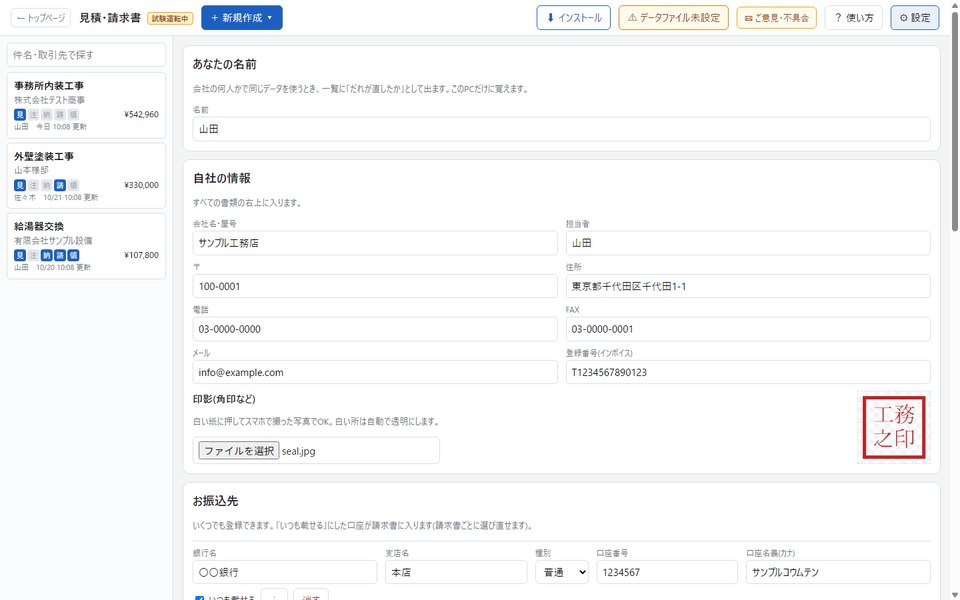Click the インストール button
The height and width of the screenshot is (600, 960).
click(x=574, y=18)
